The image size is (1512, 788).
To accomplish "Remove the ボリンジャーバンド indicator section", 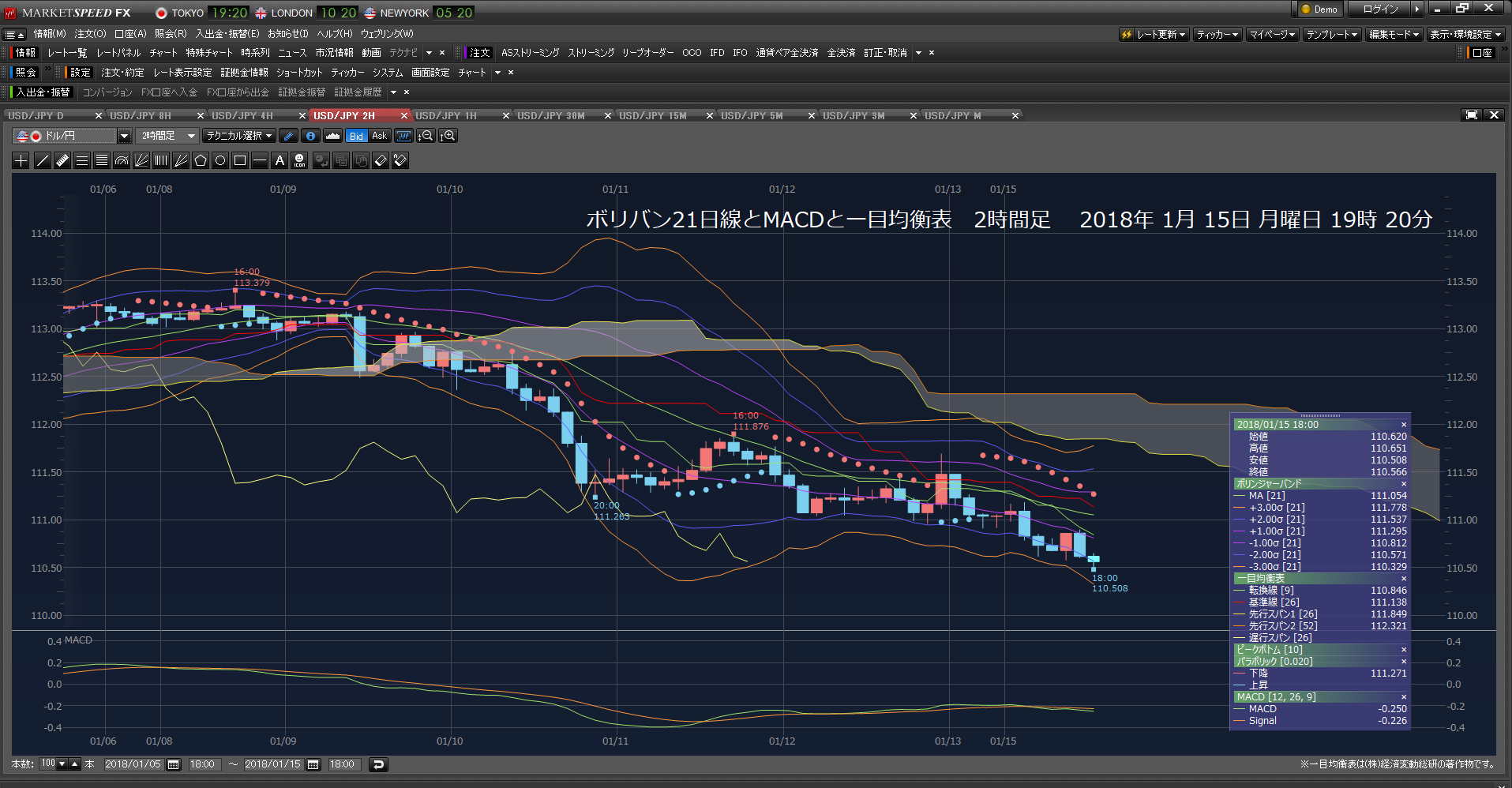I will [1404, 484].
